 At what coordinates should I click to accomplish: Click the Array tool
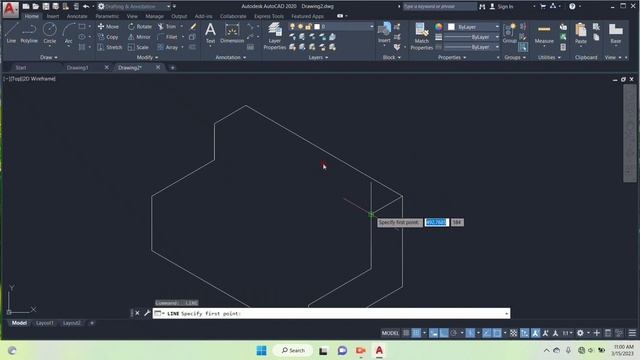[168, 47]
